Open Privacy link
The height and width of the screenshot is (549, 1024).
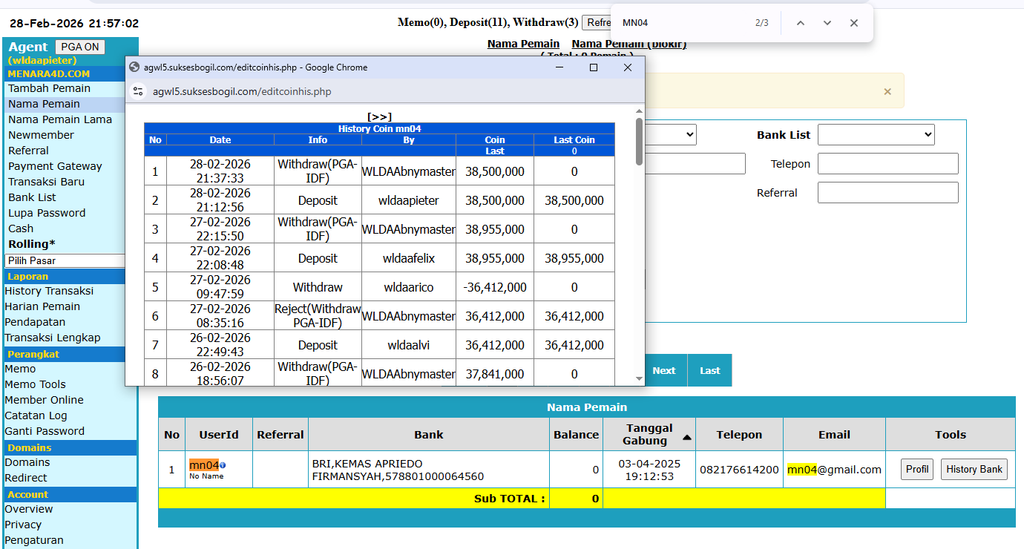[23, 525]
